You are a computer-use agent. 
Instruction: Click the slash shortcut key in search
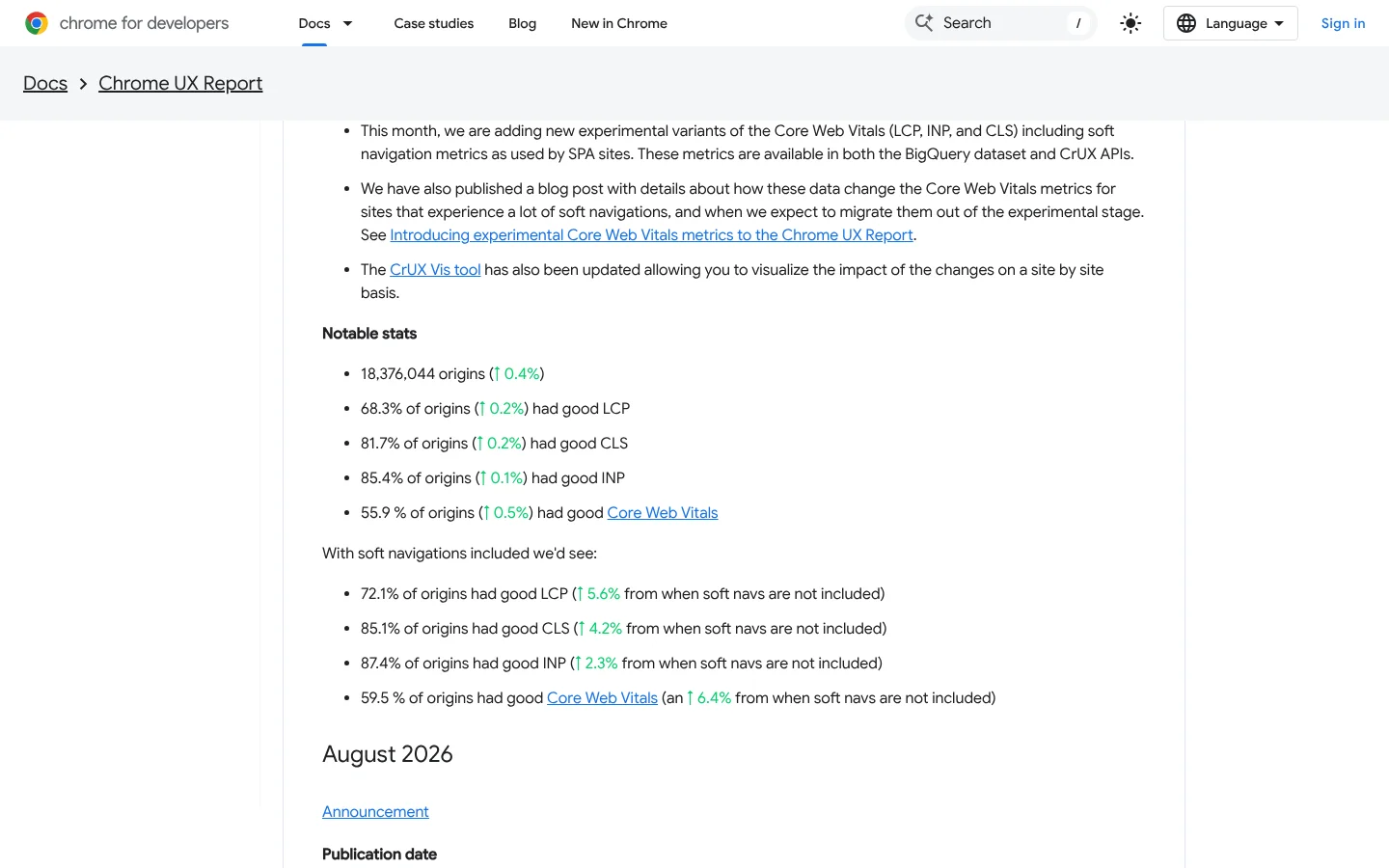point(1078,23)
